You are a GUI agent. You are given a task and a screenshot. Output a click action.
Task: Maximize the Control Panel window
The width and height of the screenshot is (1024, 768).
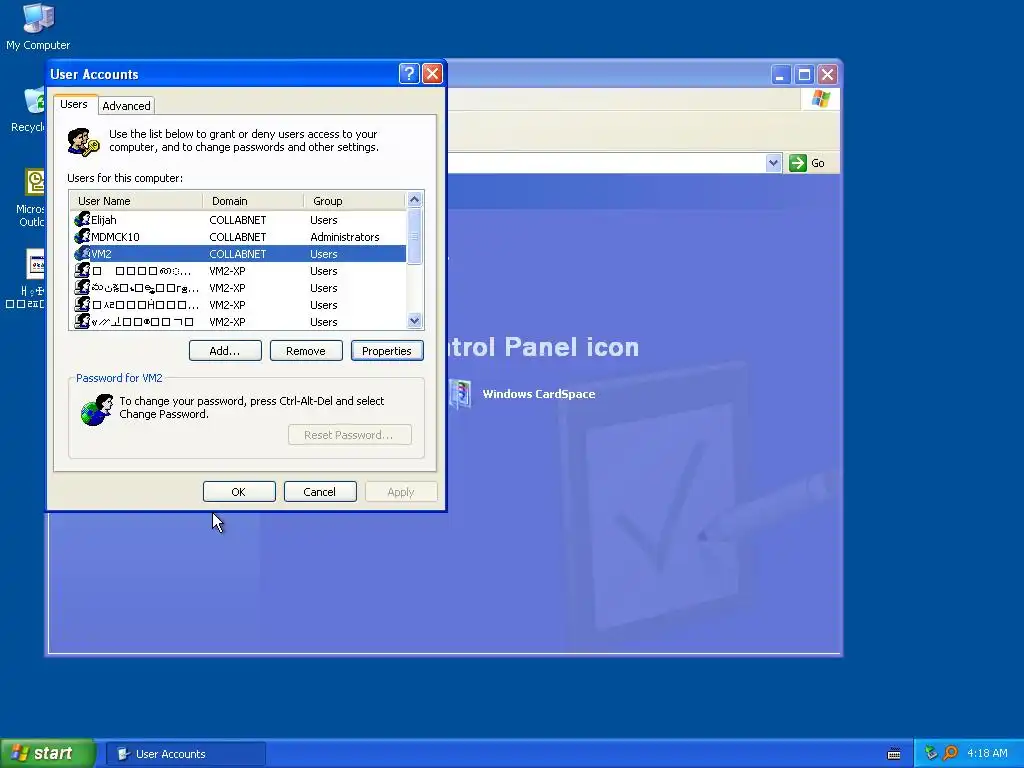pyautogui.click(x=804, y=74)
